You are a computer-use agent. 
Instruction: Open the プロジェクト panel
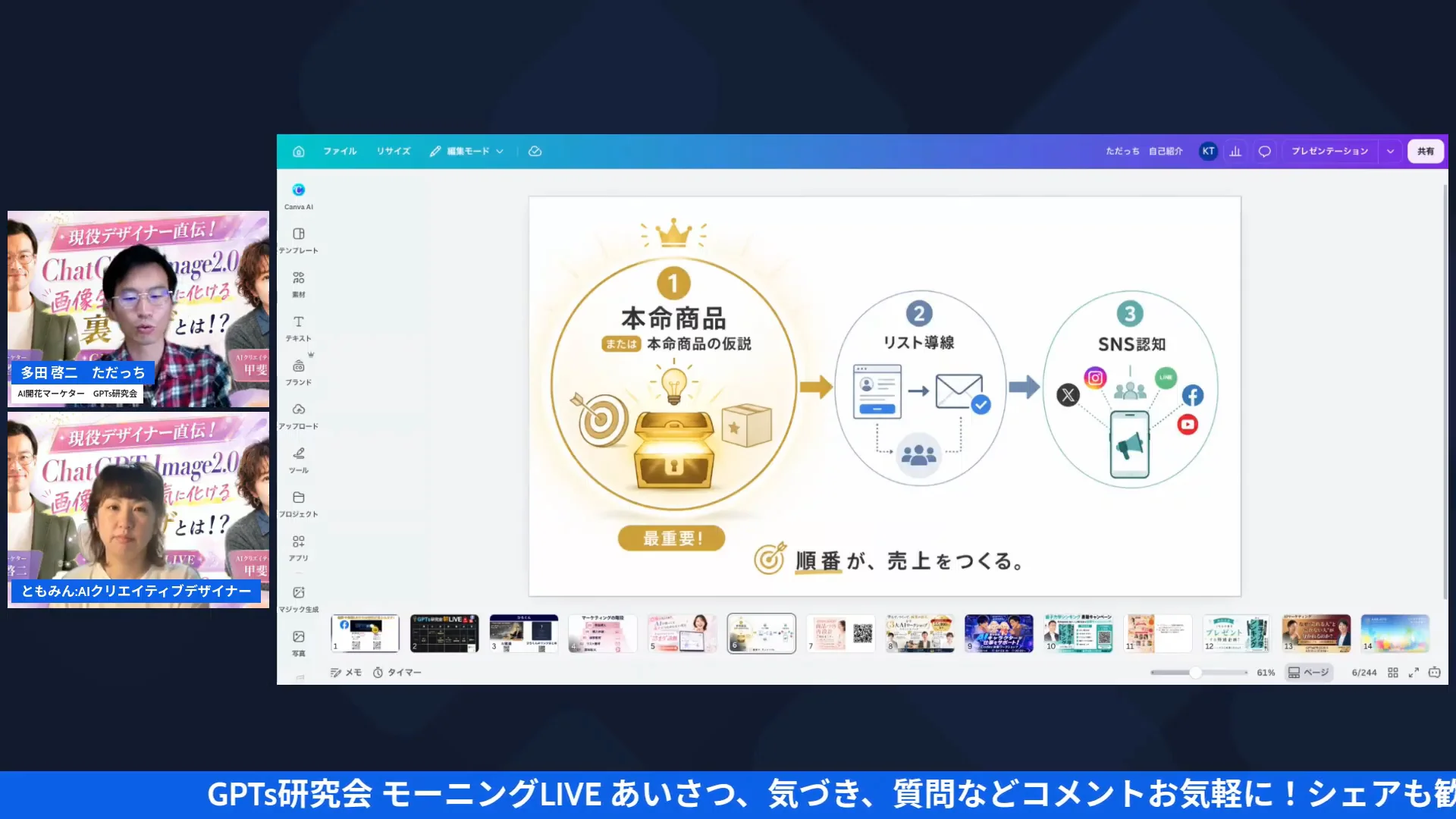point(299,504)
